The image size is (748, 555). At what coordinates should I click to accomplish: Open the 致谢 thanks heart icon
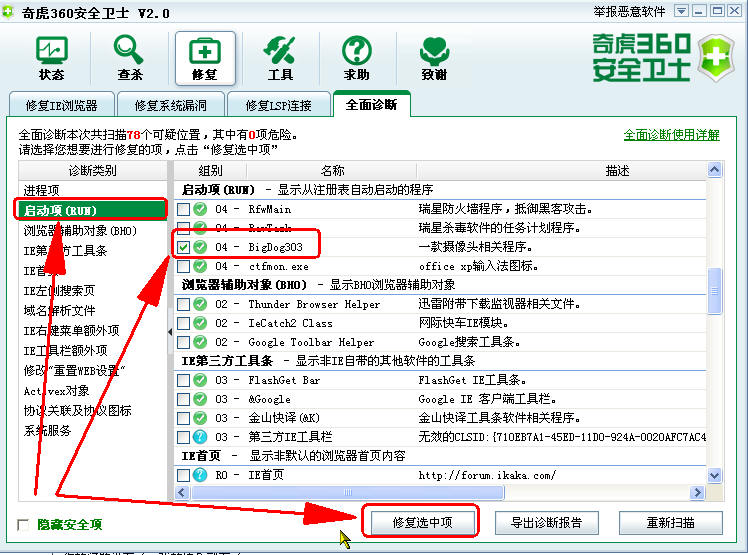point(434,59)
